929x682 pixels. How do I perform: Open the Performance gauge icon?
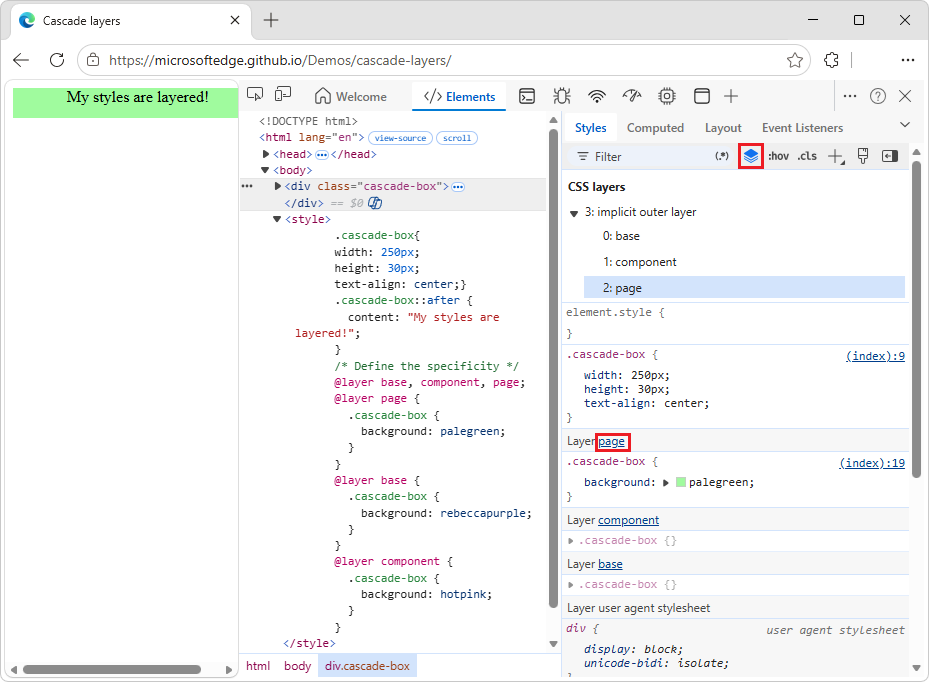click(x=632, y=96)
